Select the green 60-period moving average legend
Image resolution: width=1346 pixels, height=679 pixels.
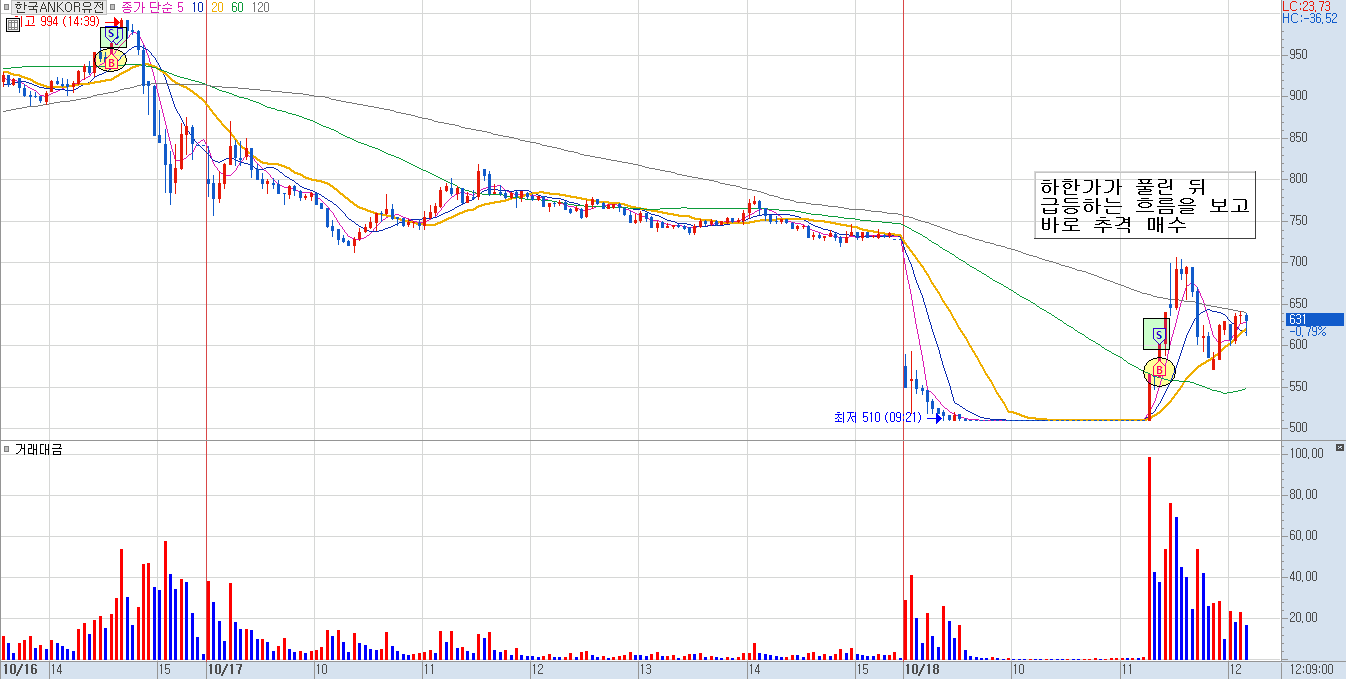pos(239,7)
